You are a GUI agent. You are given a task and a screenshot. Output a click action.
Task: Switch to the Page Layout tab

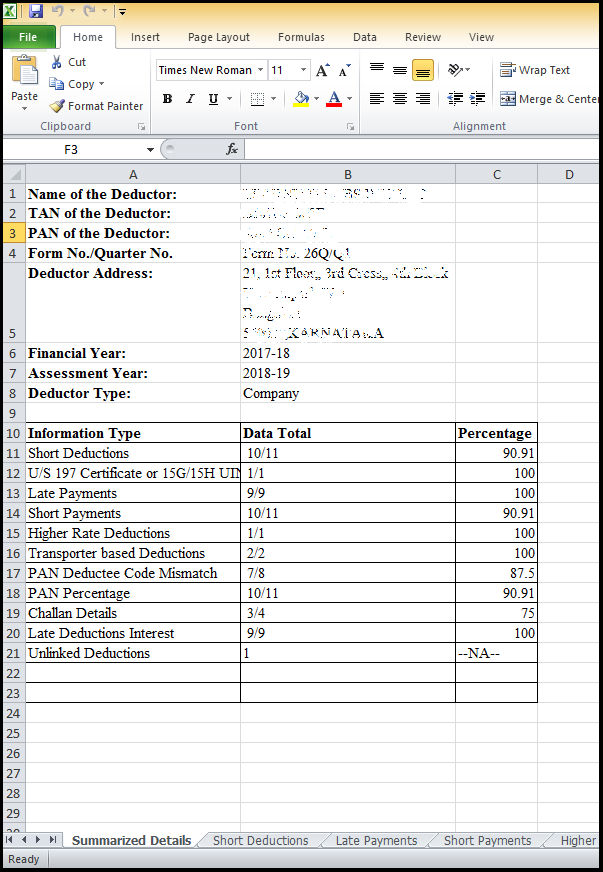(x=219, y=37)
